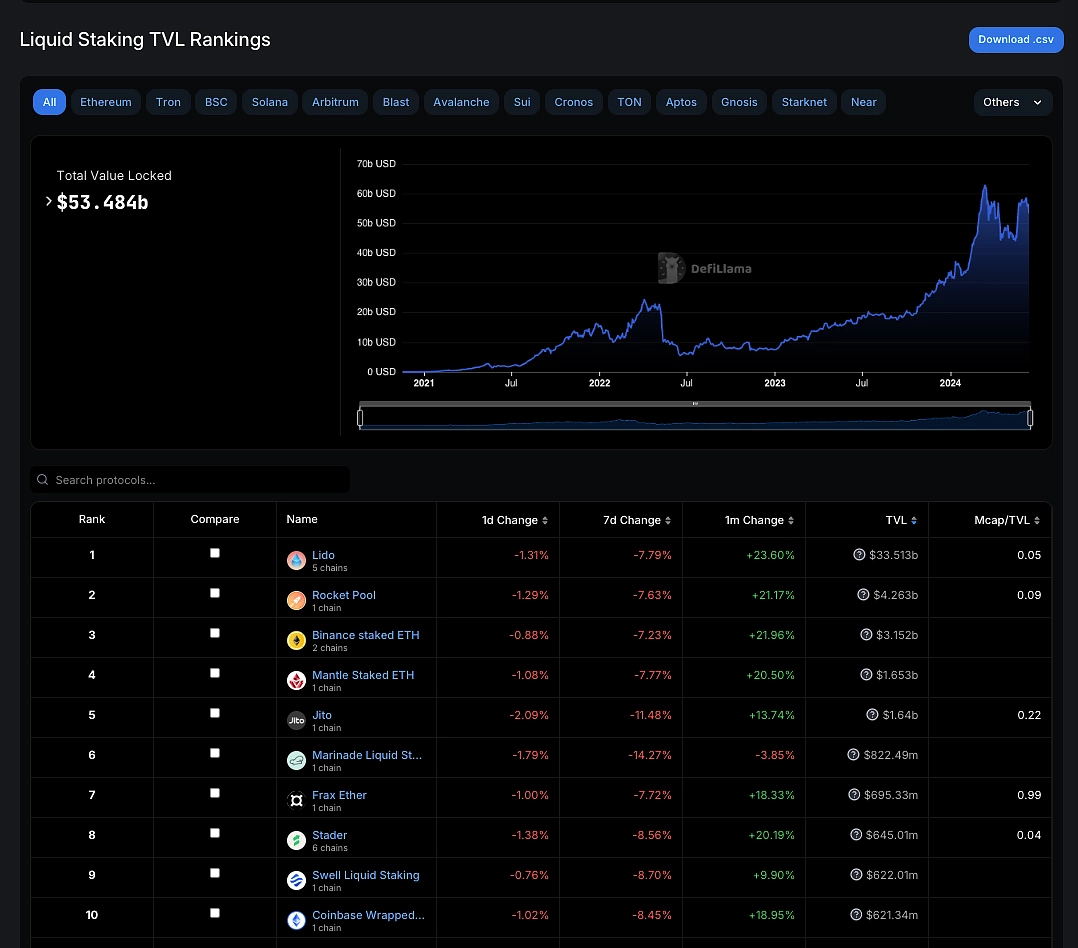The width and height of the screenshot is (1078, 948).
Task: Click the Binance staked ETH logo icon
Action: (296, 640)
